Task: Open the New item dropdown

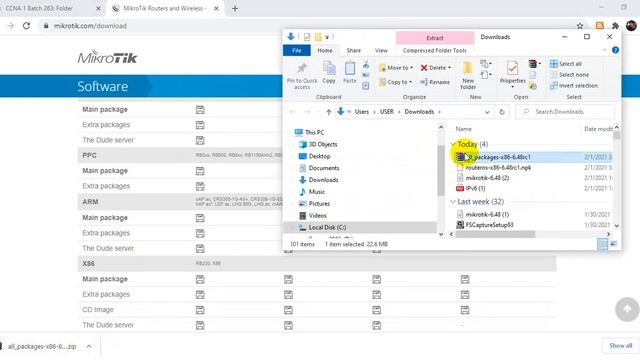Action: (485, 64)
